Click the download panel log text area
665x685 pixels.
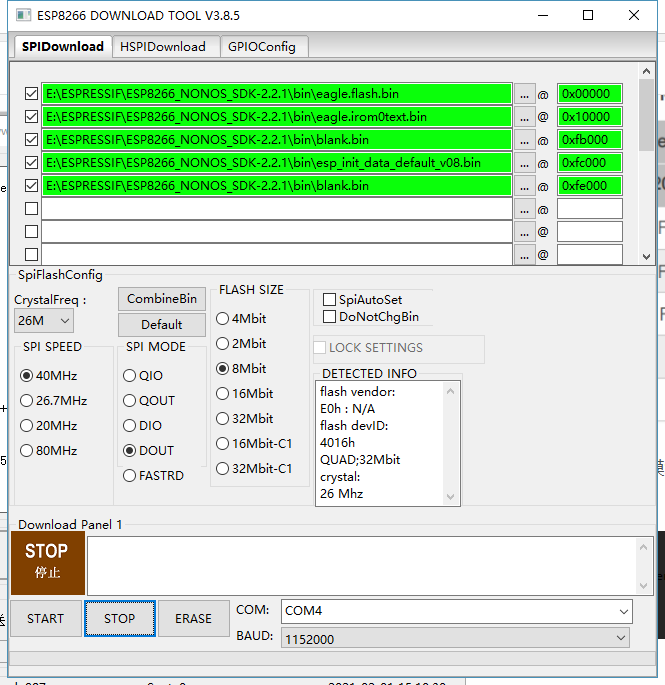[362, 566]
